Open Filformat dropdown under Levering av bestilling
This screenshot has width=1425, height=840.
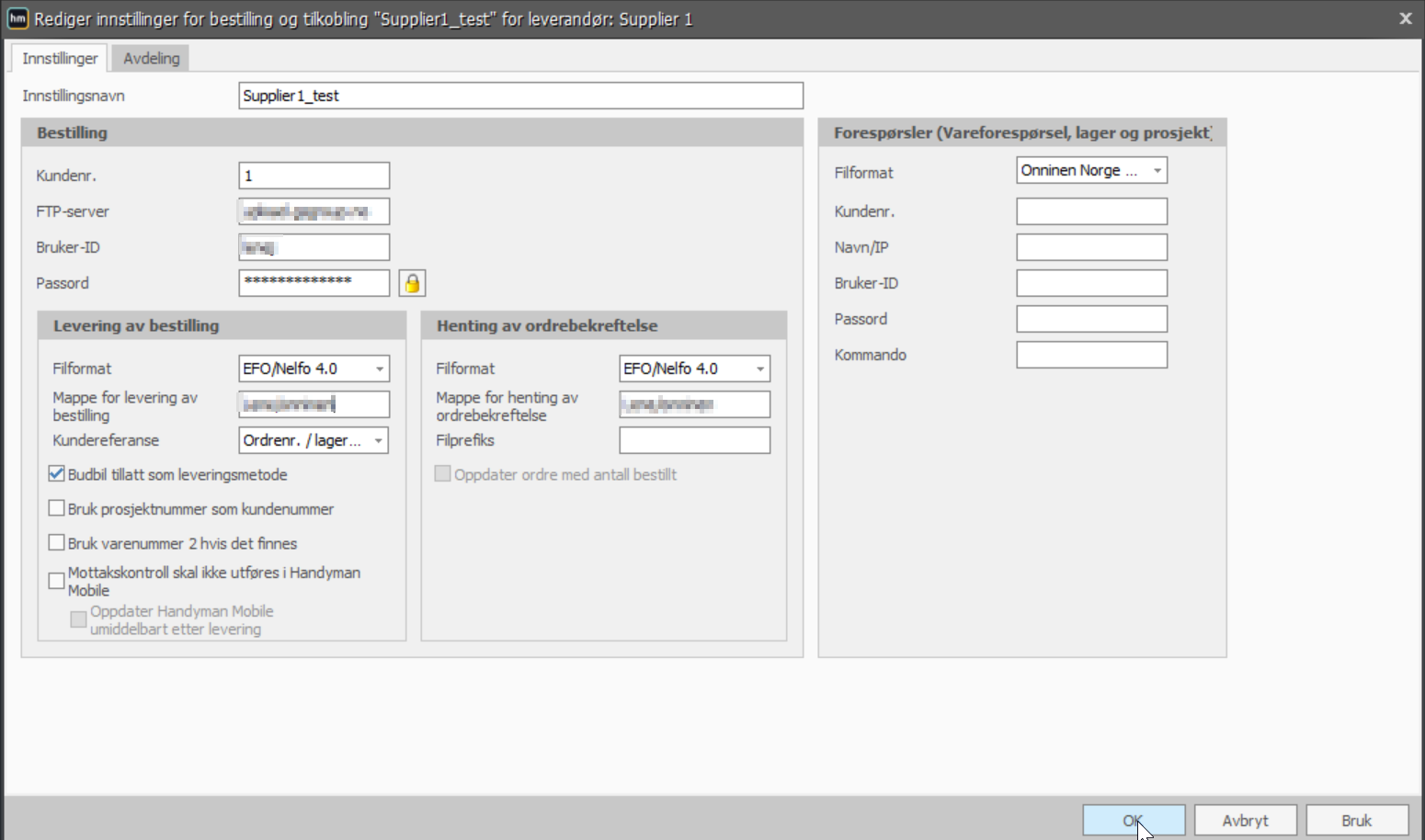click(x=313, y=369)
